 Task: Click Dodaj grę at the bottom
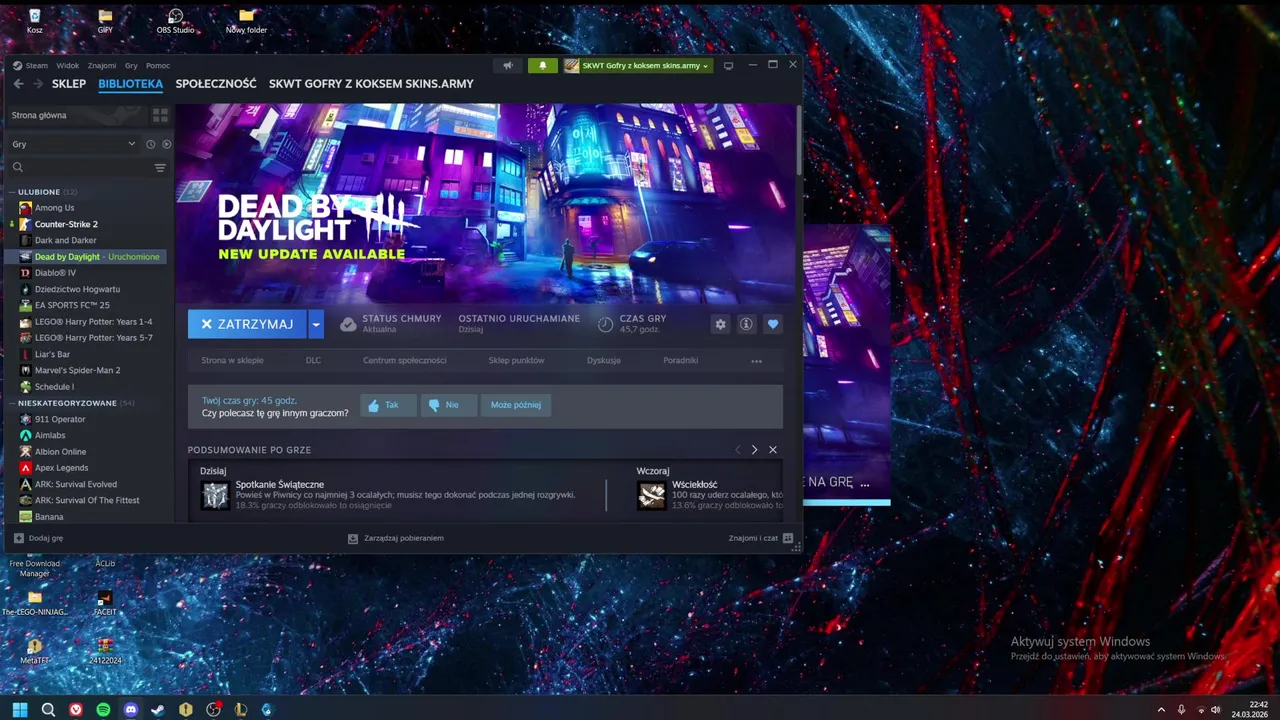pyautogui.click(x=38, y=538)
